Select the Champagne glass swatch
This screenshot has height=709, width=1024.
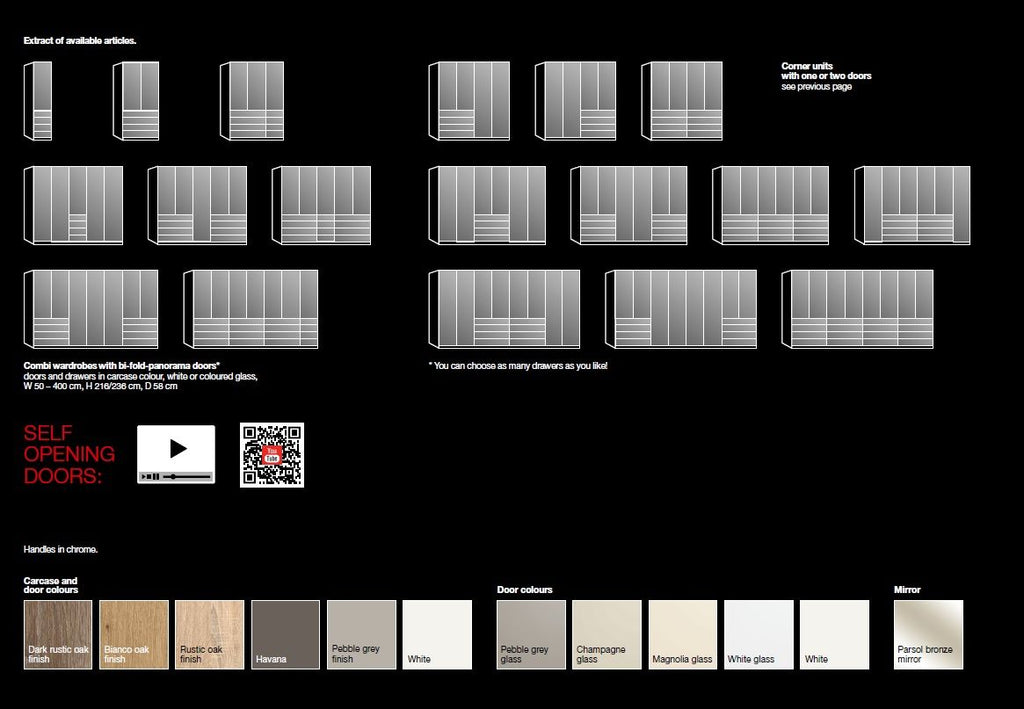(607, 635)
